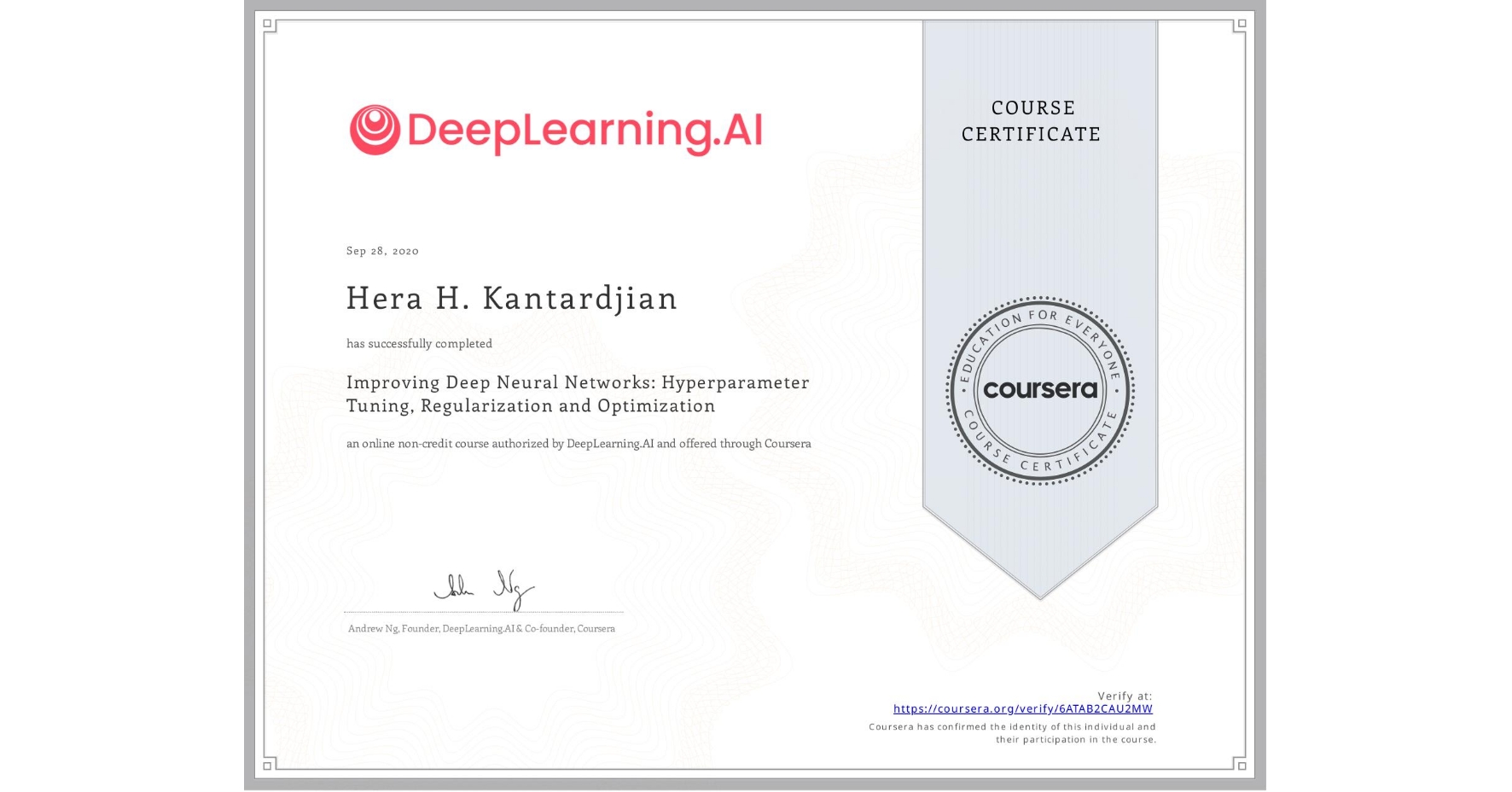Click the Andrew Ng founder credit line

point(480,628)
